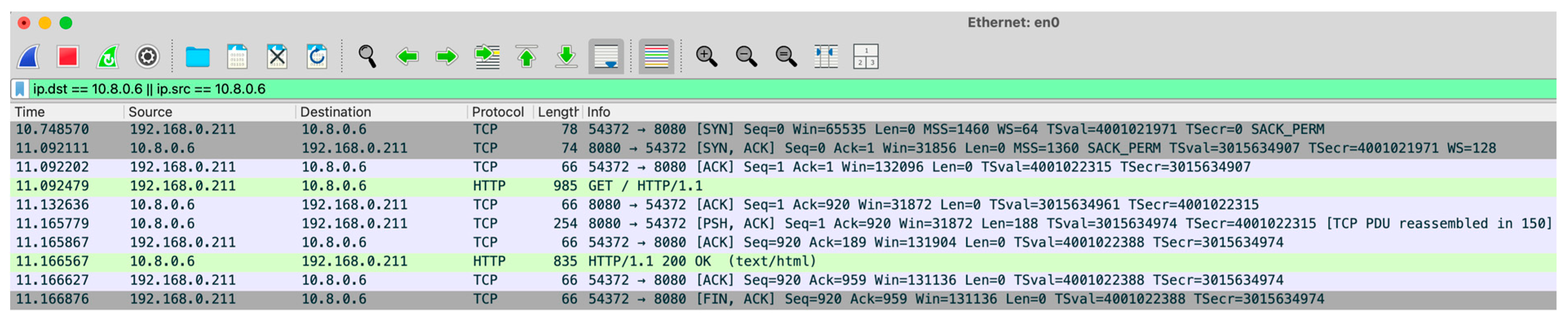Click the display filter bookmark icon
1568x323 pixels.
[20, 89]
